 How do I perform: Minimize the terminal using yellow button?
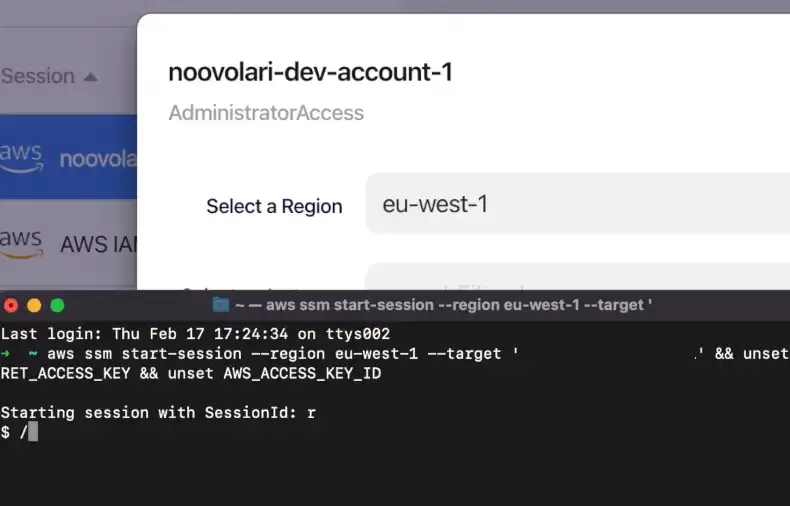click(x=34, y=305)
